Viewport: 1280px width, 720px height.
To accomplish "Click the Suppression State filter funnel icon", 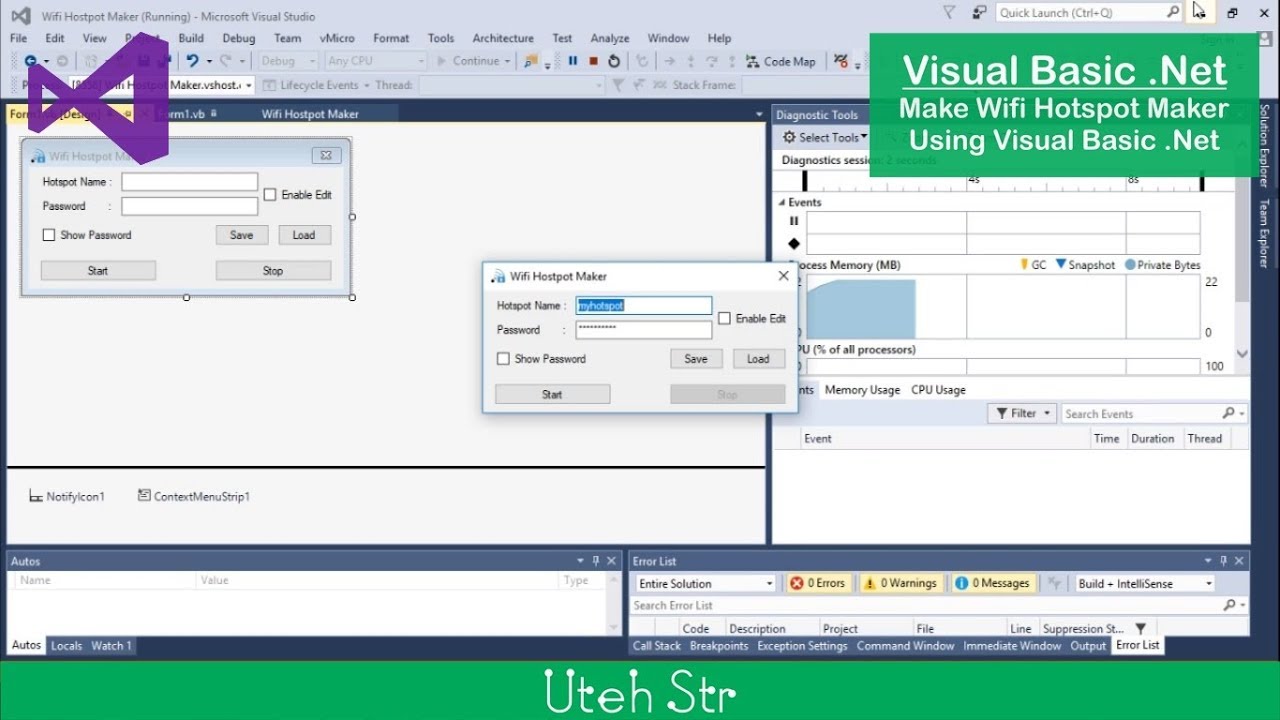I will 1140,629.
